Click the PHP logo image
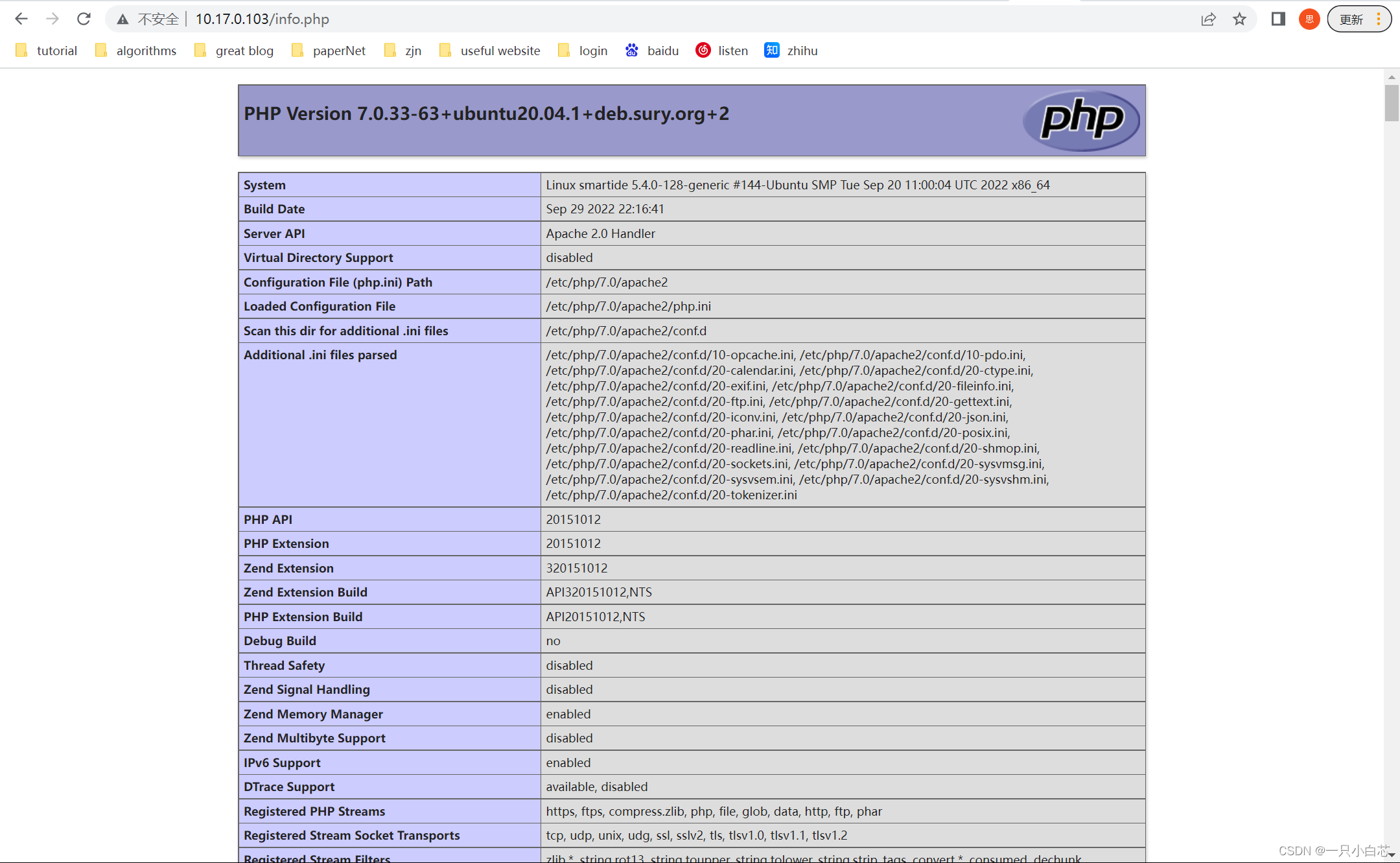This screenshot has width=1400, height=863. [x=1081, y=121]
